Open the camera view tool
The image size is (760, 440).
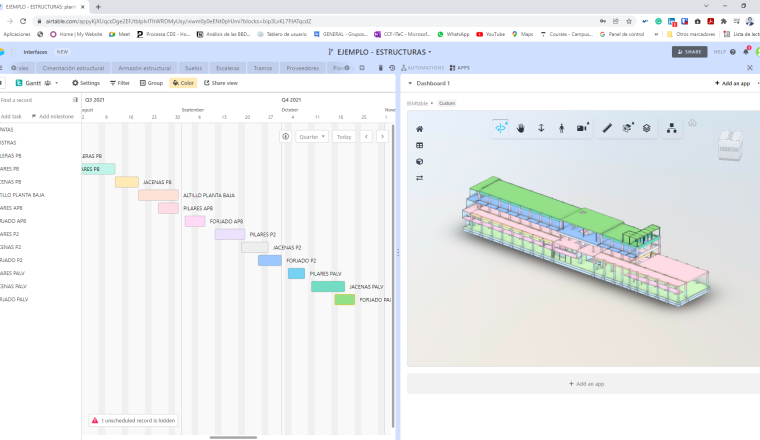pyautogui.click(x=582, y=128)
